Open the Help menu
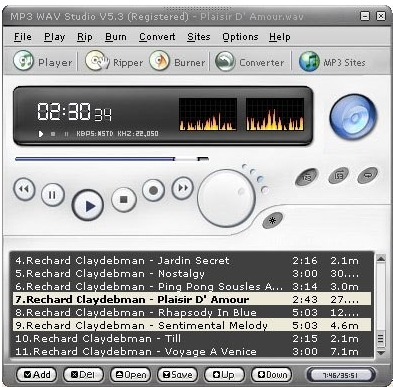 point(280,37)
